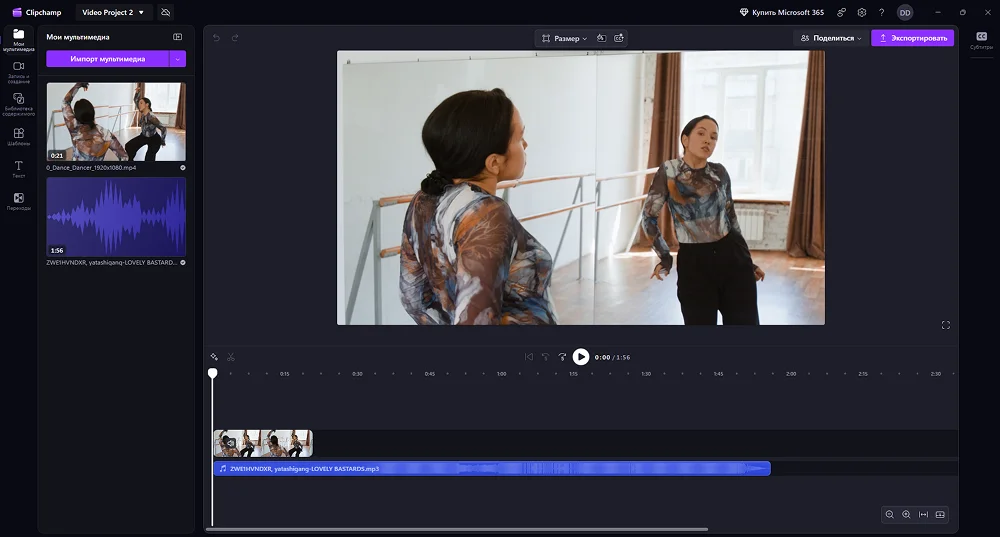Rewind five seconds

click(x=545, y=357)
